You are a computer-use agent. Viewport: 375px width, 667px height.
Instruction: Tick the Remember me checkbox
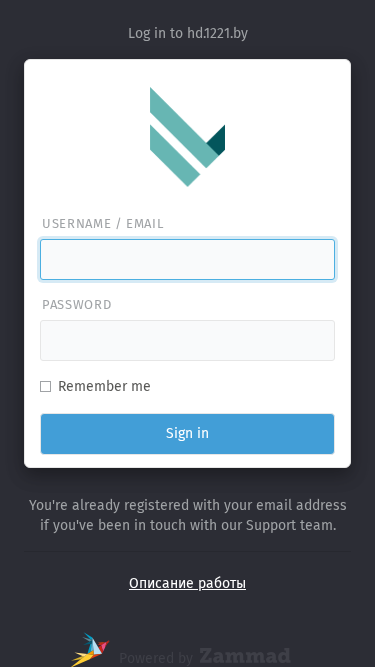[x=45, y=386]
